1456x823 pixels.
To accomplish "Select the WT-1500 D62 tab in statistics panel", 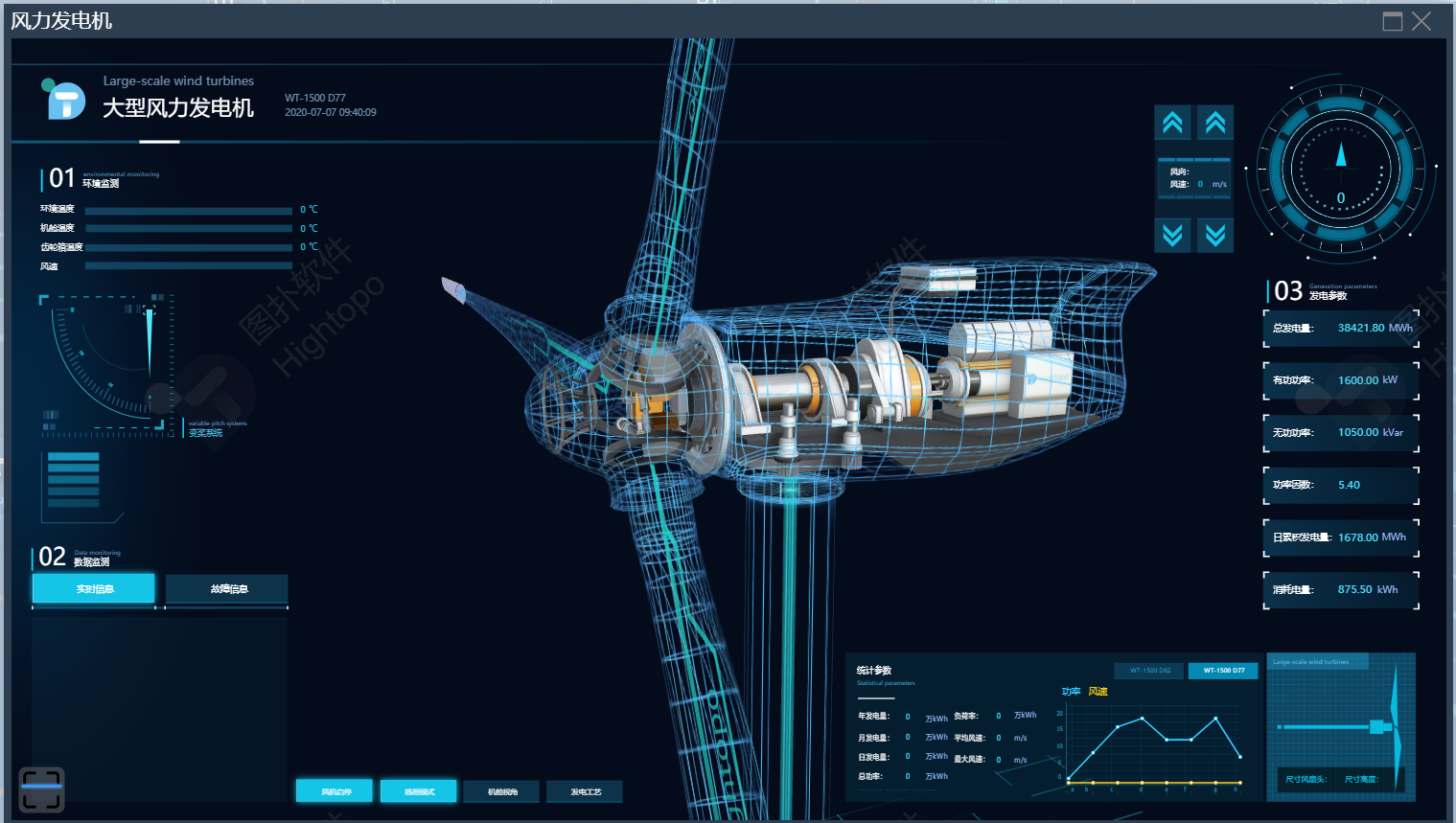I will 1149,671.
